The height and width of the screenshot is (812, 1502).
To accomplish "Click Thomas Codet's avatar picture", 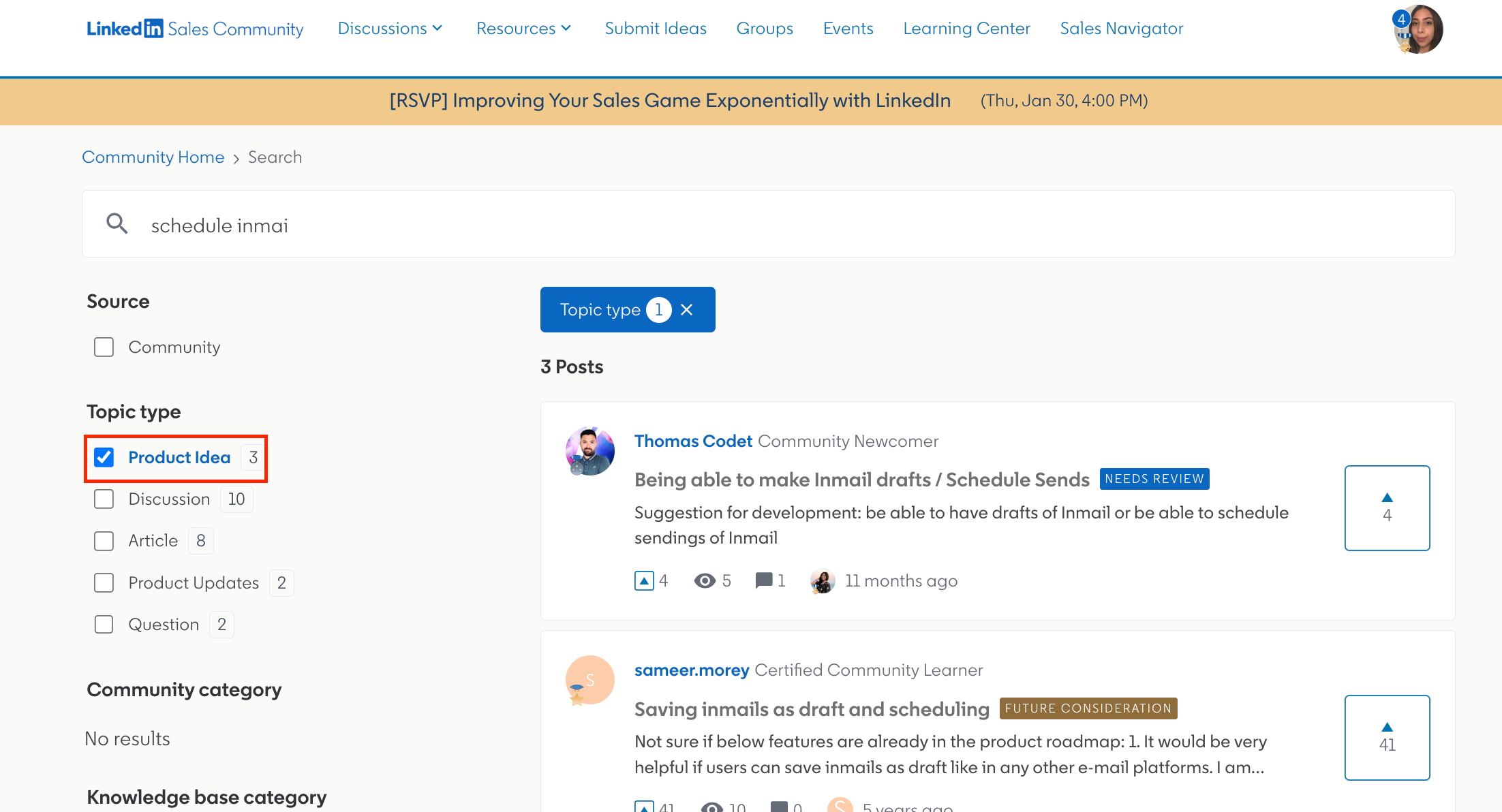I will 590,451.
